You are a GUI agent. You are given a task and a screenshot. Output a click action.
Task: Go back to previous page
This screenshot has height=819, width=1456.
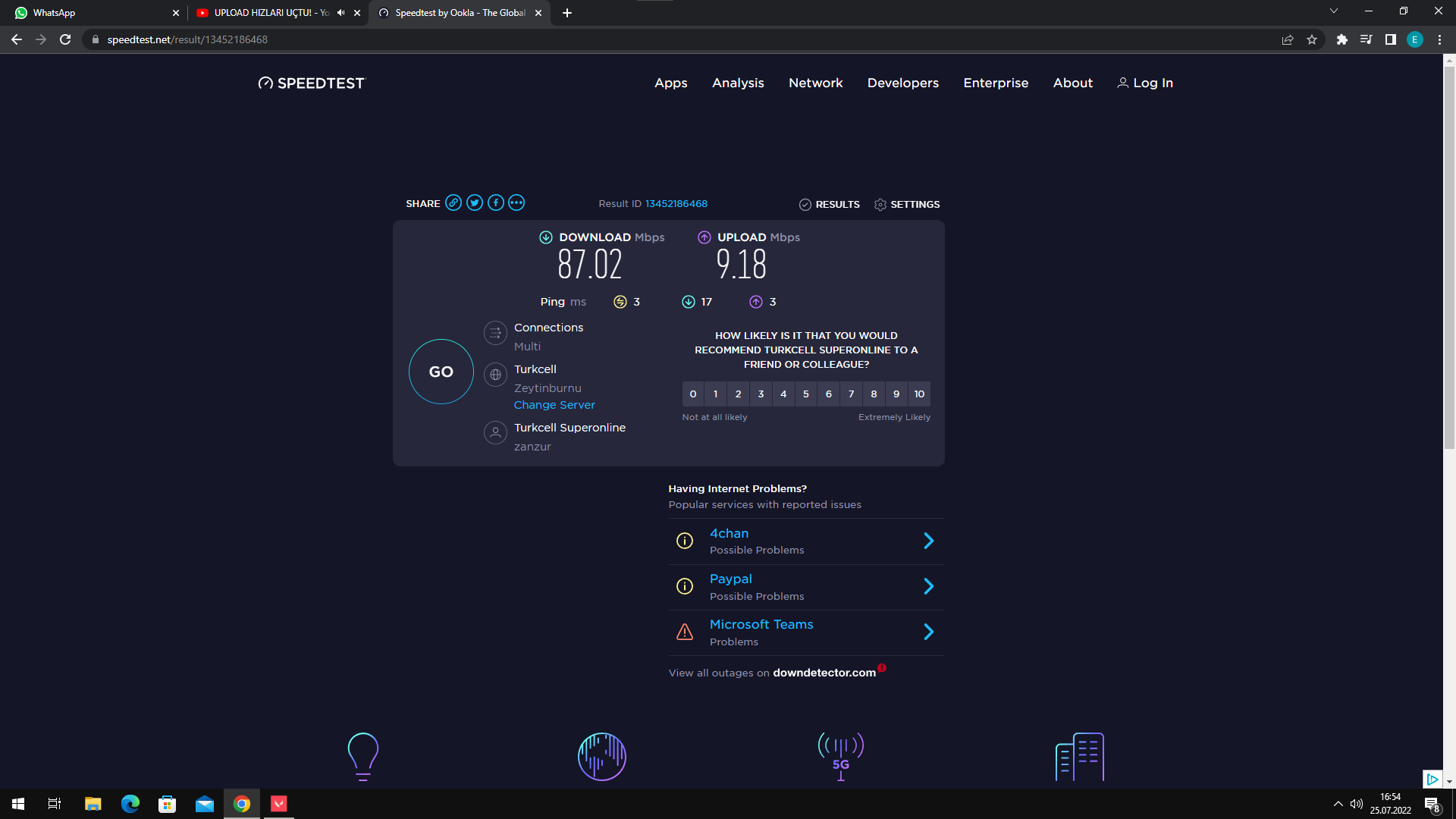[17, 39]
